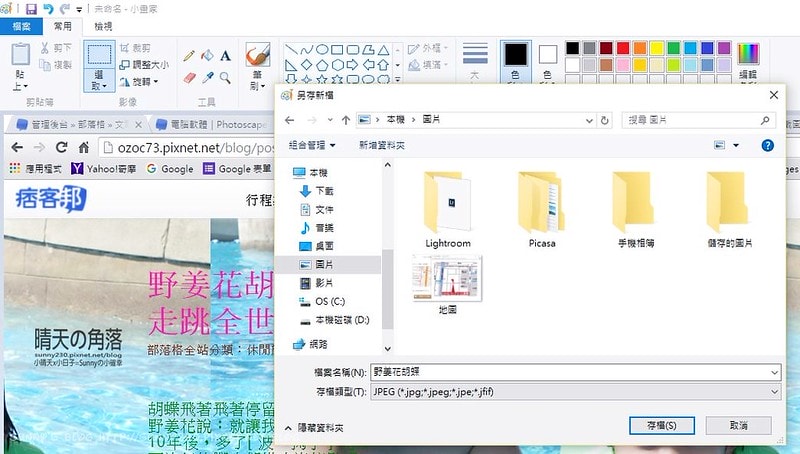This screenshot has width=800, height=454.
Task: Select the fill bucket tool
Action: (207, 56)
